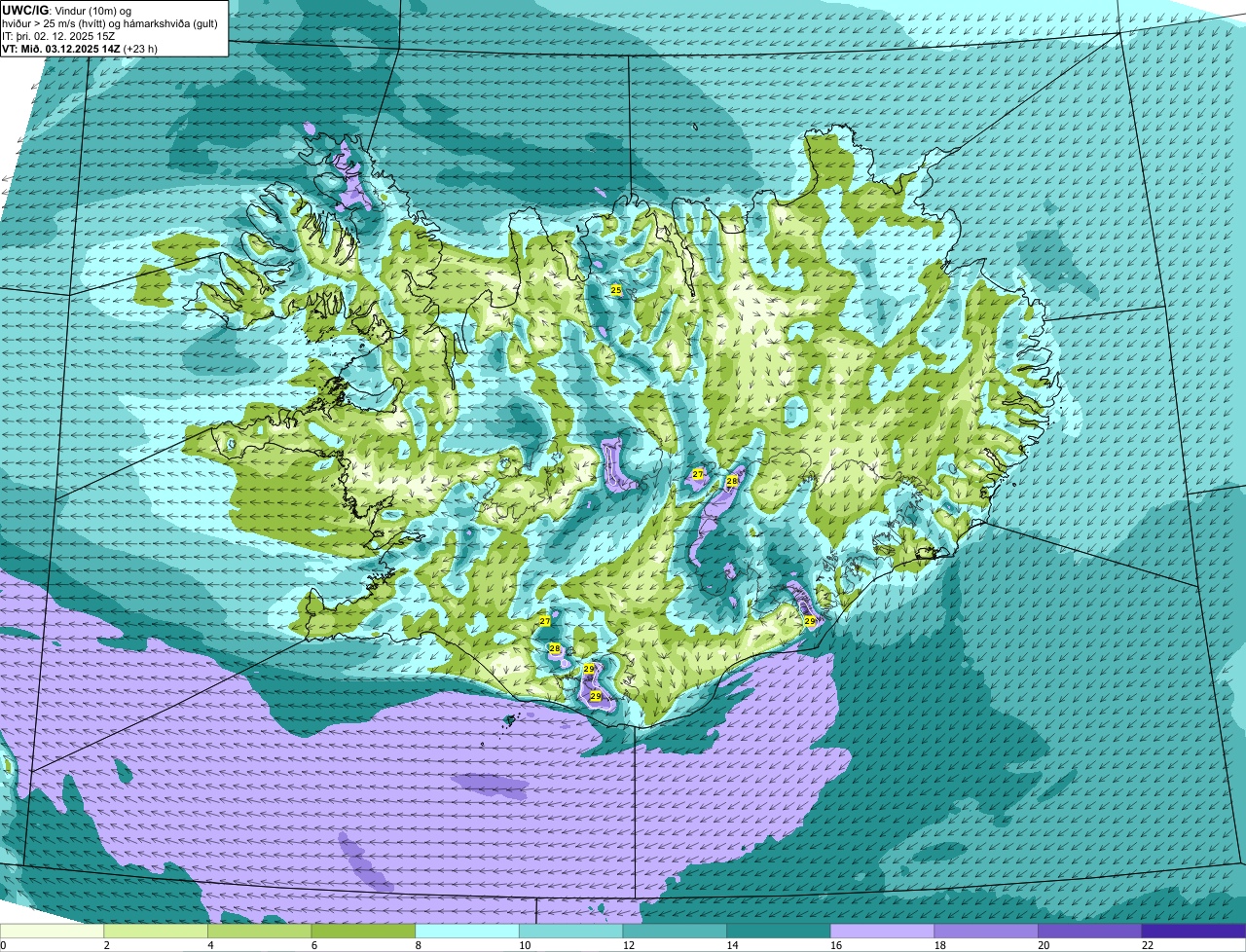The width and height of the screenshot is (1246, 952).
Task: Select the olive green 6–8 m/s legend swatch
Action: tap(363, 931)
